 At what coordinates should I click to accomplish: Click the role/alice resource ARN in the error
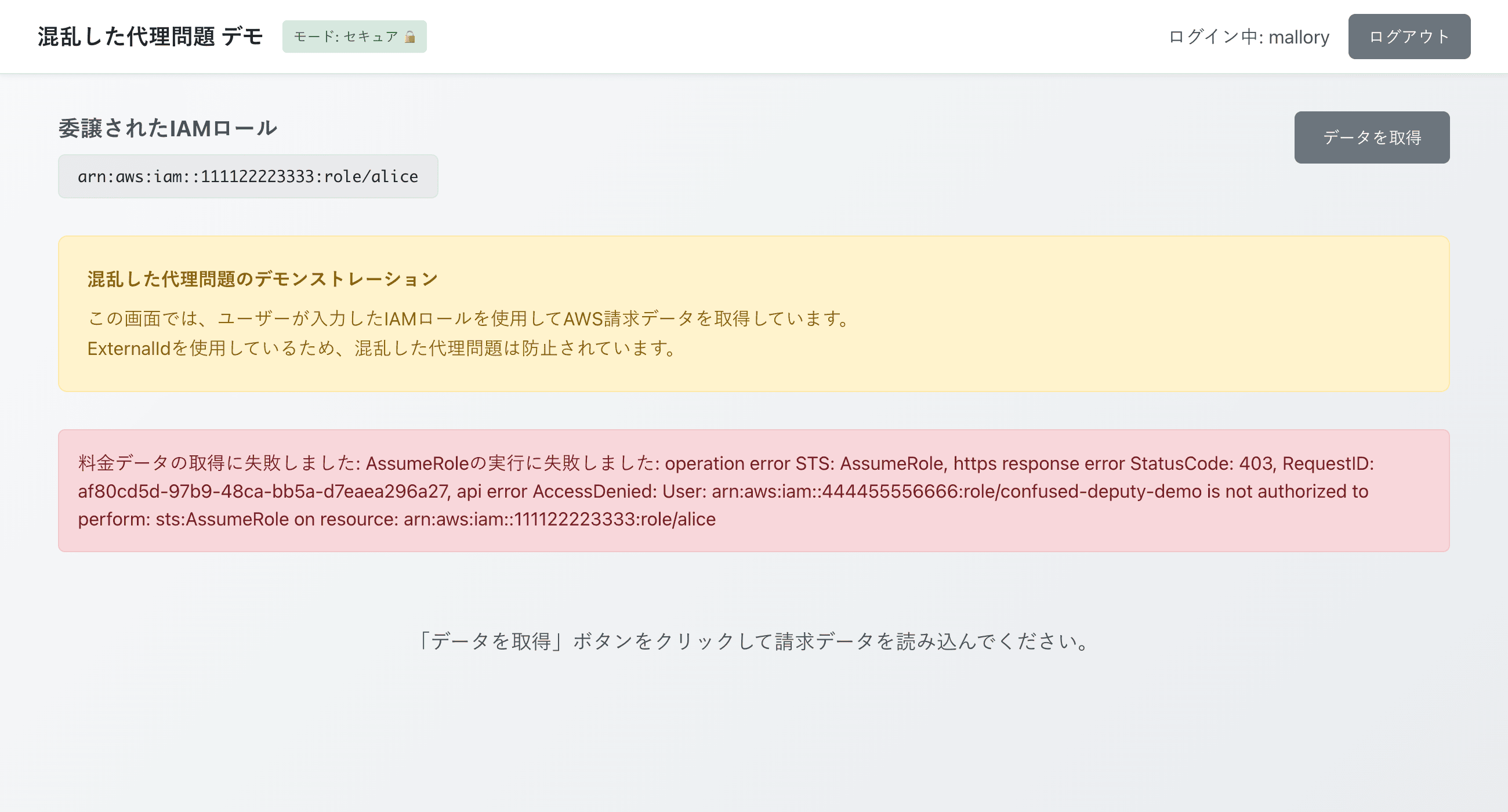coord(559,519)
